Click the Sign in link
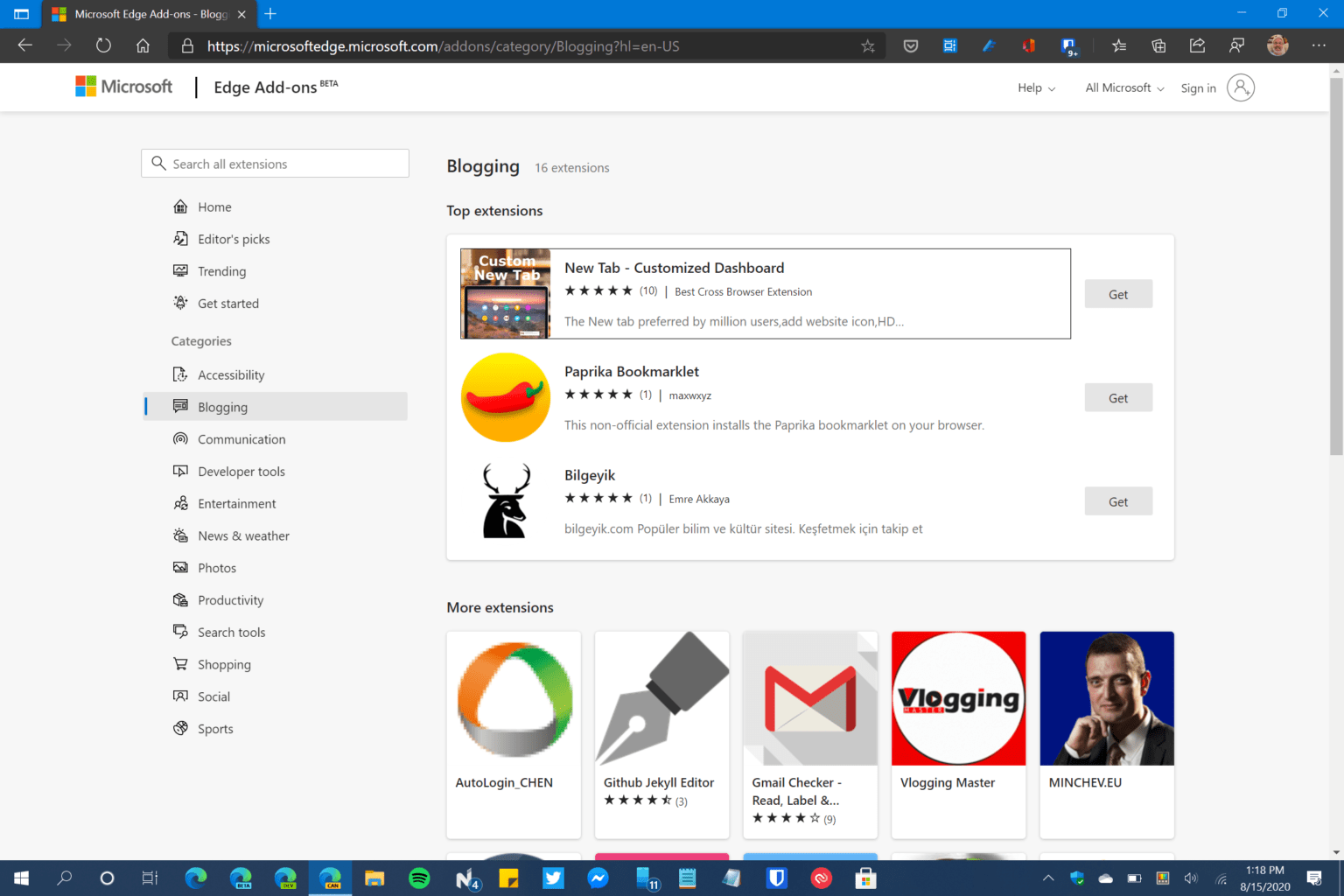The height and width of the screenshot is (896, 1344). pos(1198,87)
